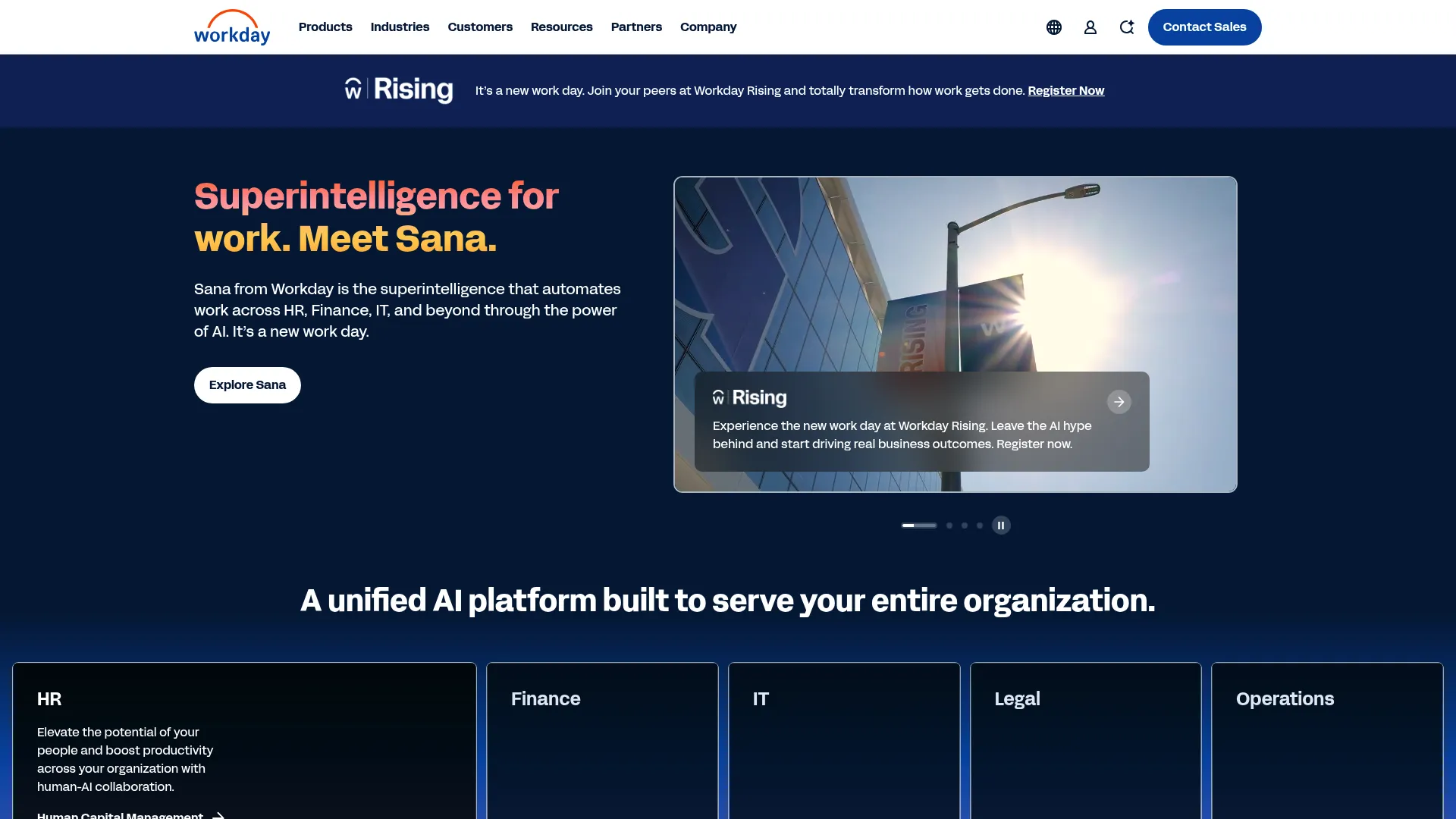The image size is (1456, 819).
Task: Open the Human Capital Management link
Action: tap(130, 814)
